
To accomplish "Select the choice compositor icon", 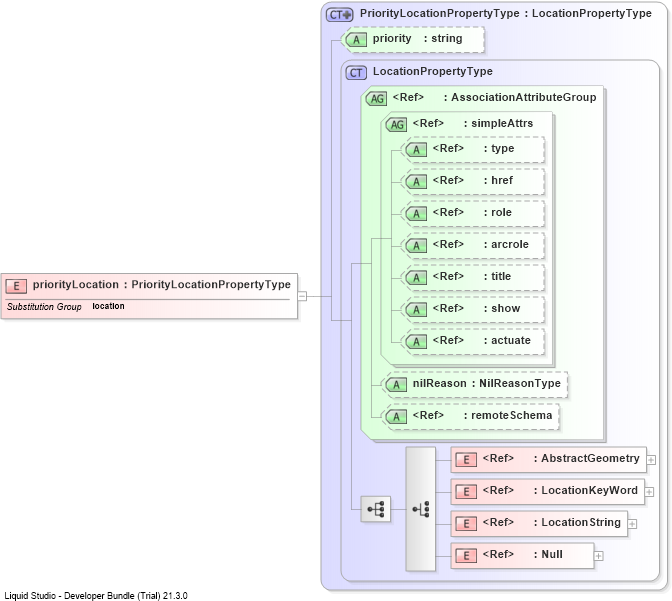I will click(x=421, y=509).
